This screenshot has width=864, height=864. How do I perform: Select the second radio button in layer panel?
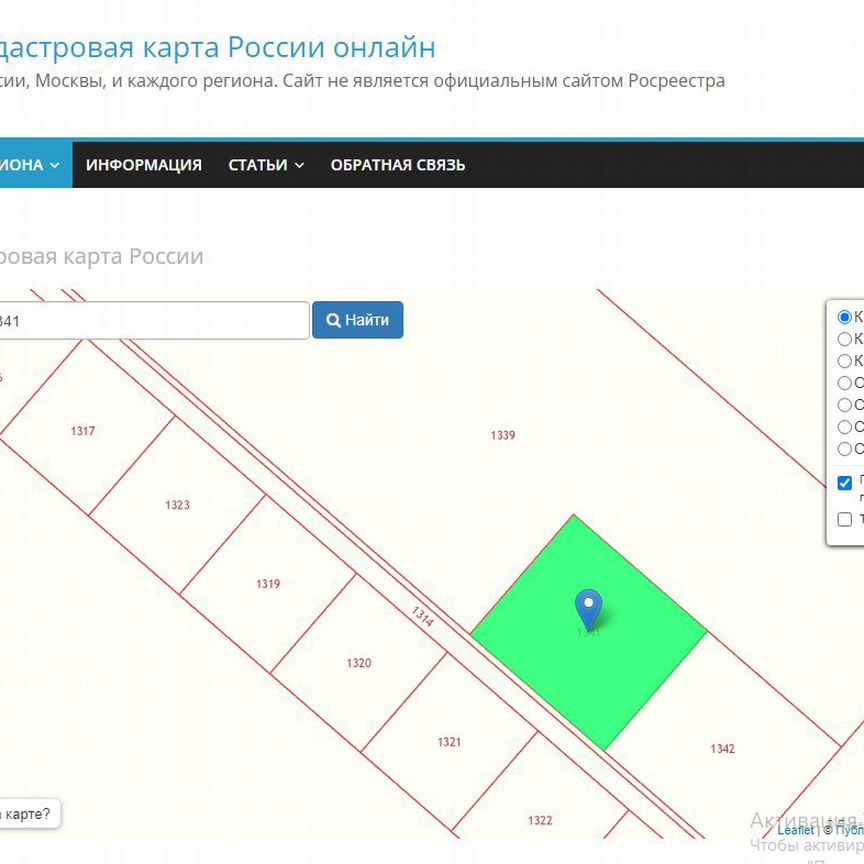845,339
